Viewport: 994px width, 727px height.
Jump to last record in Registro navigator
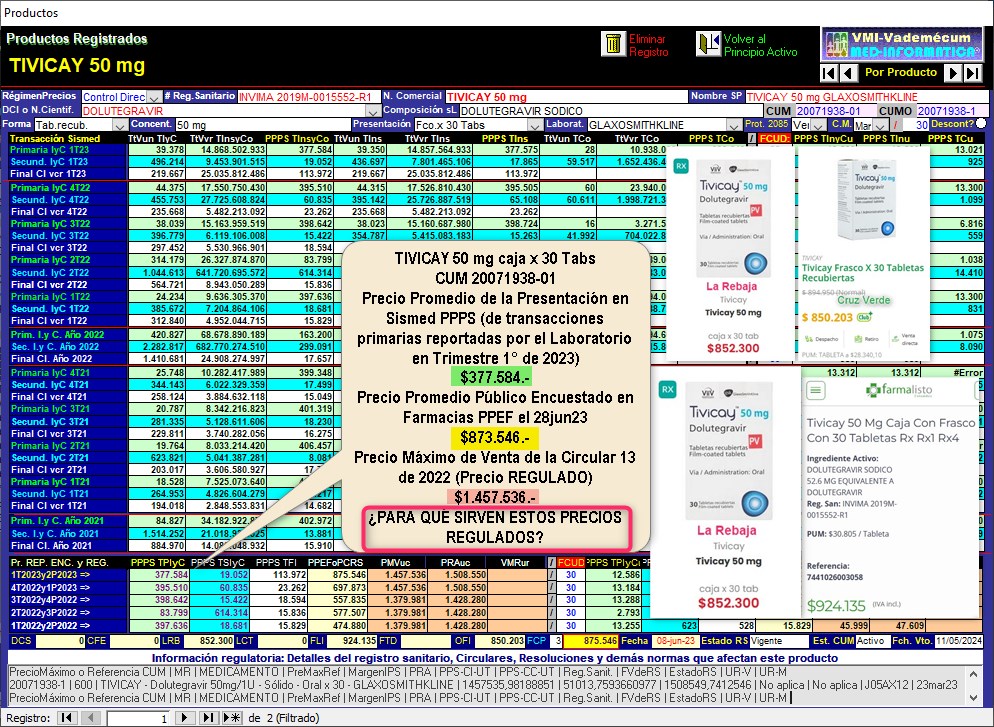pos(208,718)
